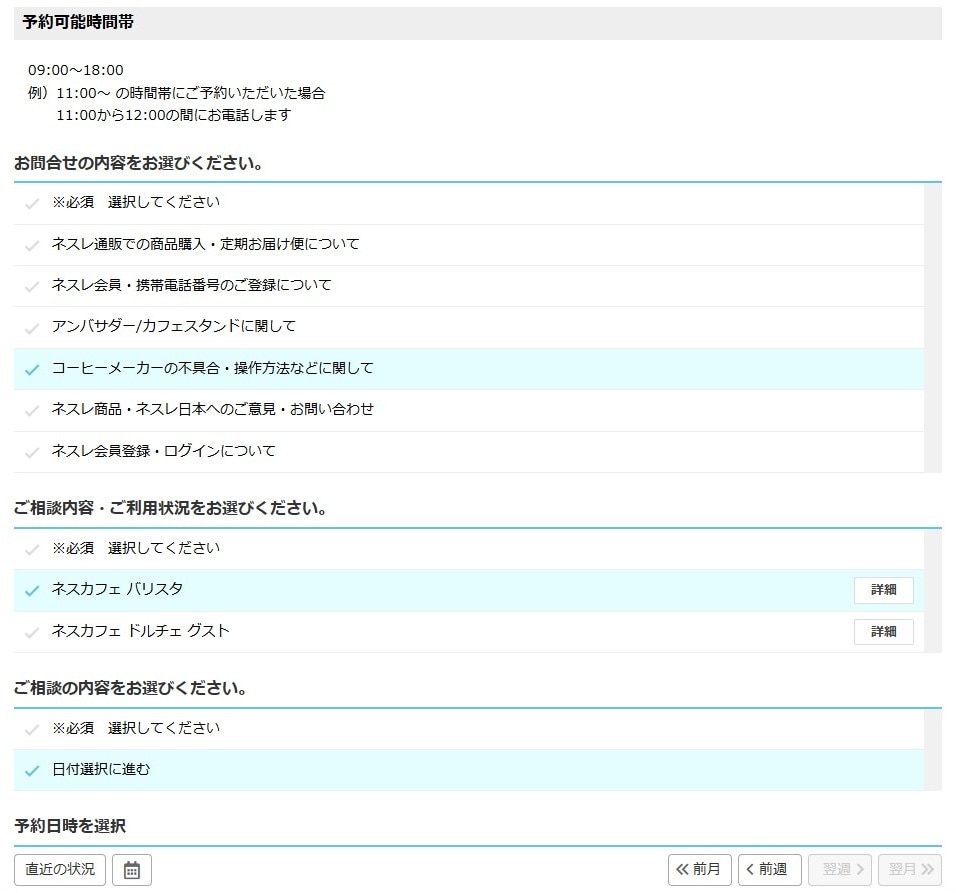Viewport: 956px width, 893px height.
Task: Click the 直近の状況 button
Action: (x=58, y=869)
